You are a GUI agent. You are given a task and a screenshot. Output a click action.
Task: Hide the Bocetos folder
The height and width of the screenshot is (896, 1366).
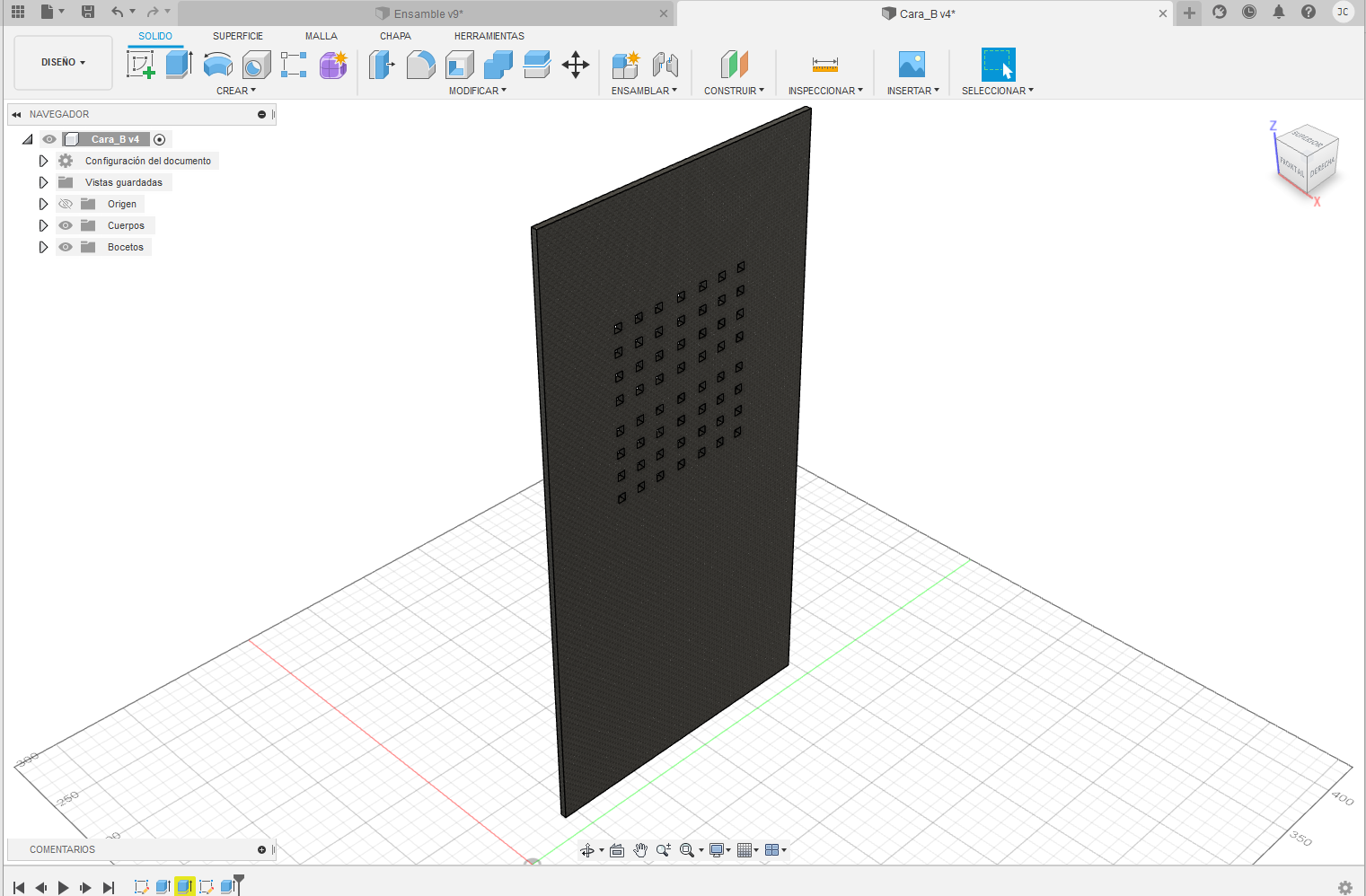tap(66, 247)
